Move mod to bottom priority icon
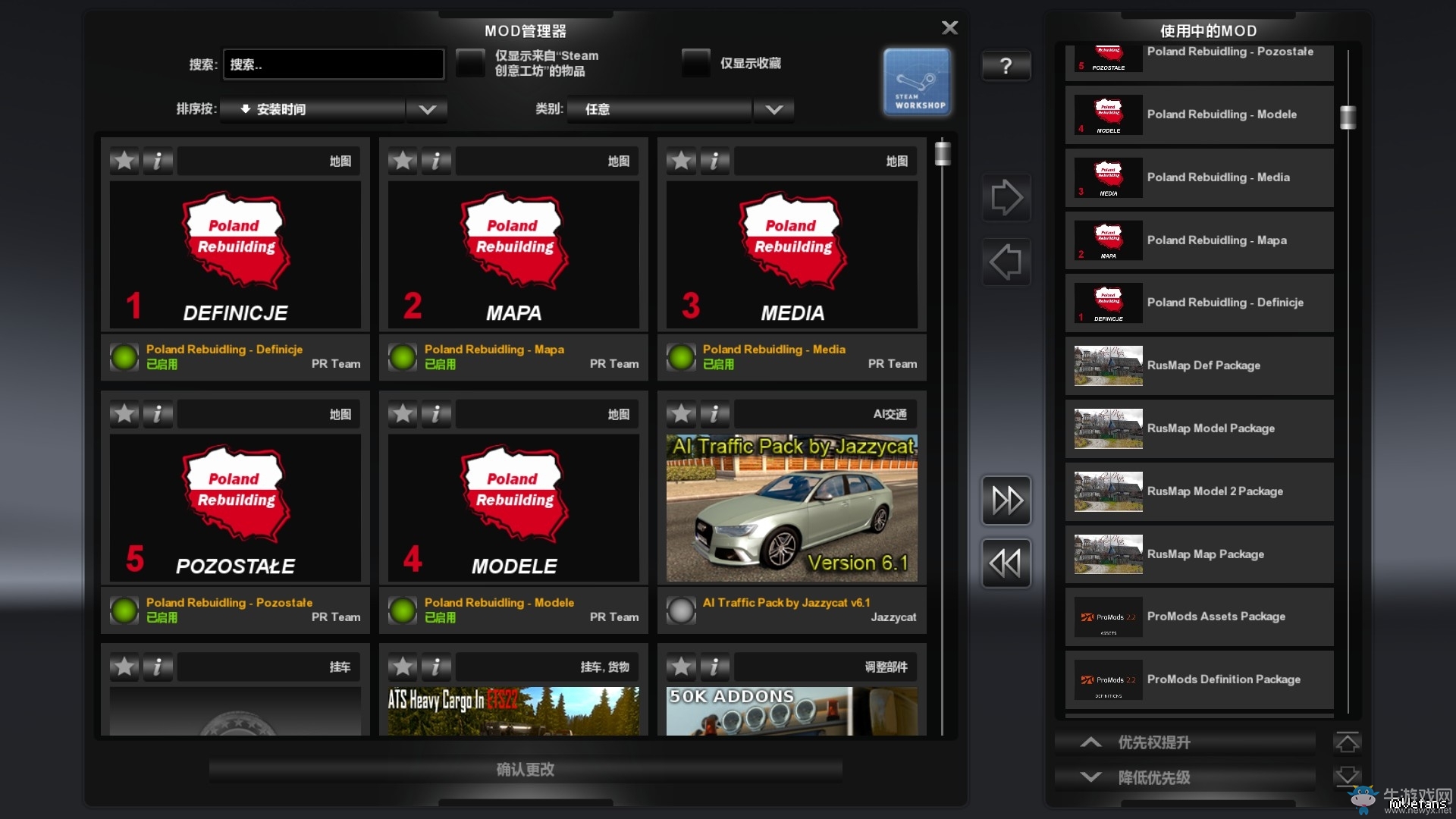Image resolution: width=1456 pixels, height=819 pixels. [x=1347, y=776]
